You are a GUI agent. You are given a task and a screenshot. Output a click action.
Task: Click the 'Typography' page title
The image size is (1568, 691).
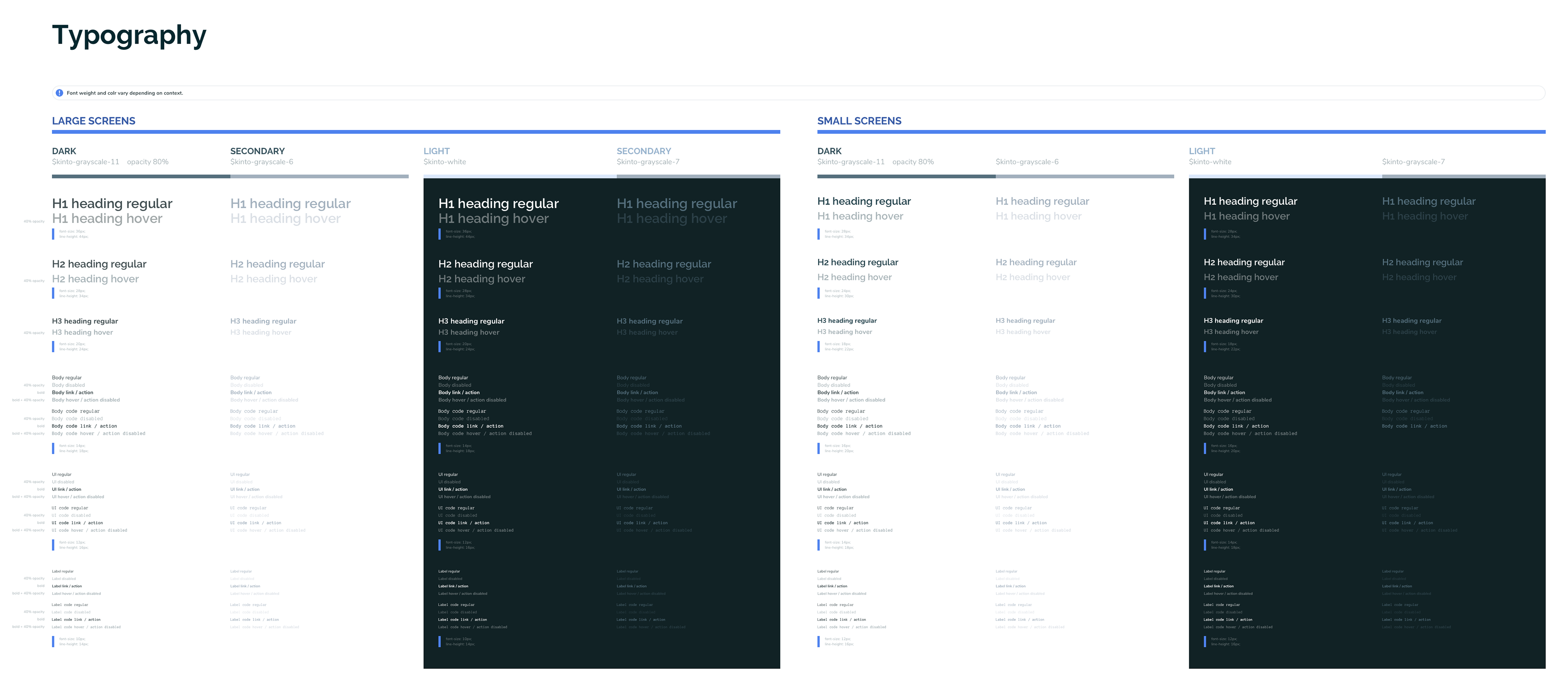pyautogui.click(x=129, y=36)
